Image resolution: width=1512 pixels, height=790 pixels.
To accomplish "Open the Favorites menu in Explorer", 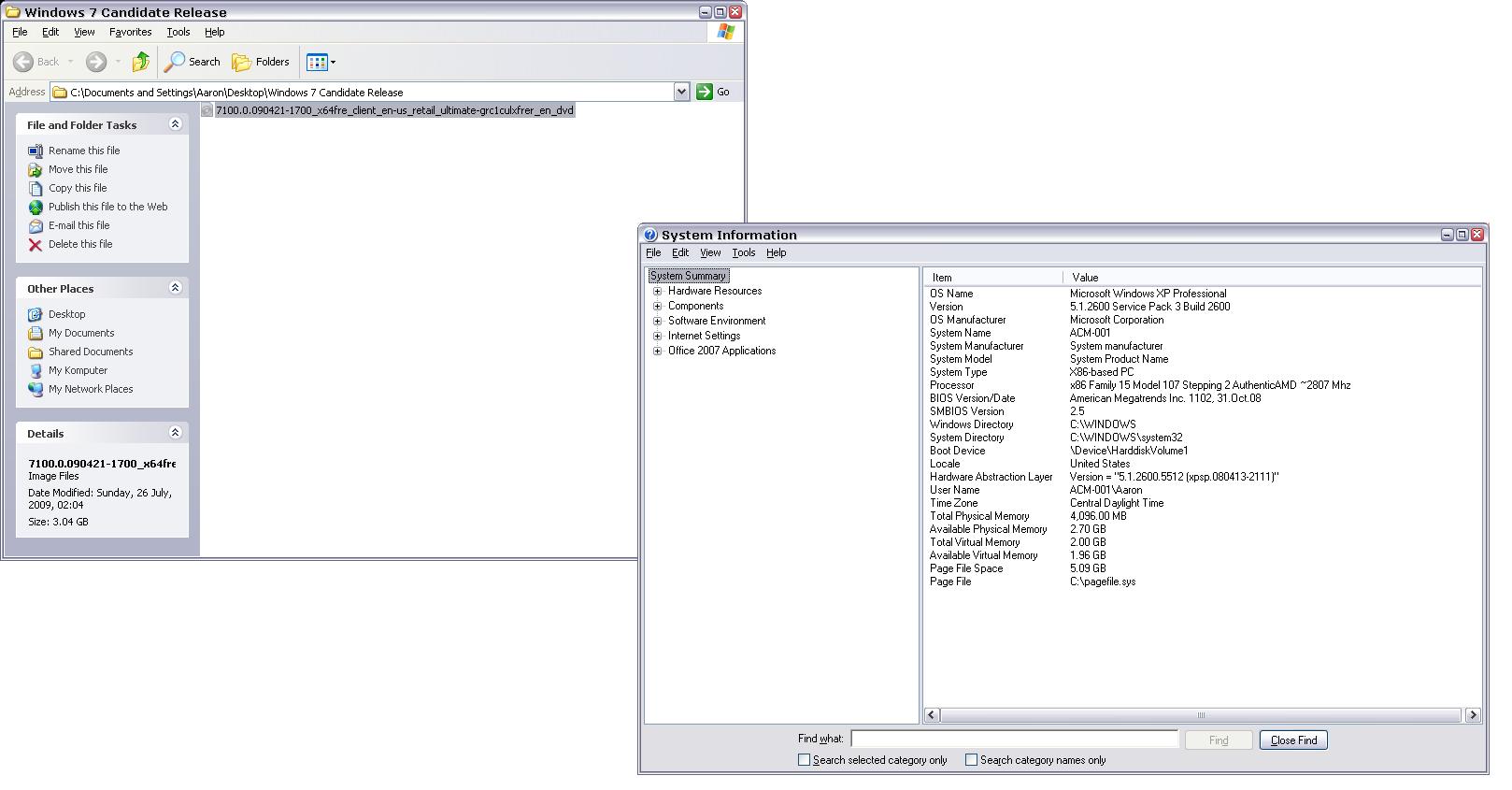I will [x=130, y=32].
